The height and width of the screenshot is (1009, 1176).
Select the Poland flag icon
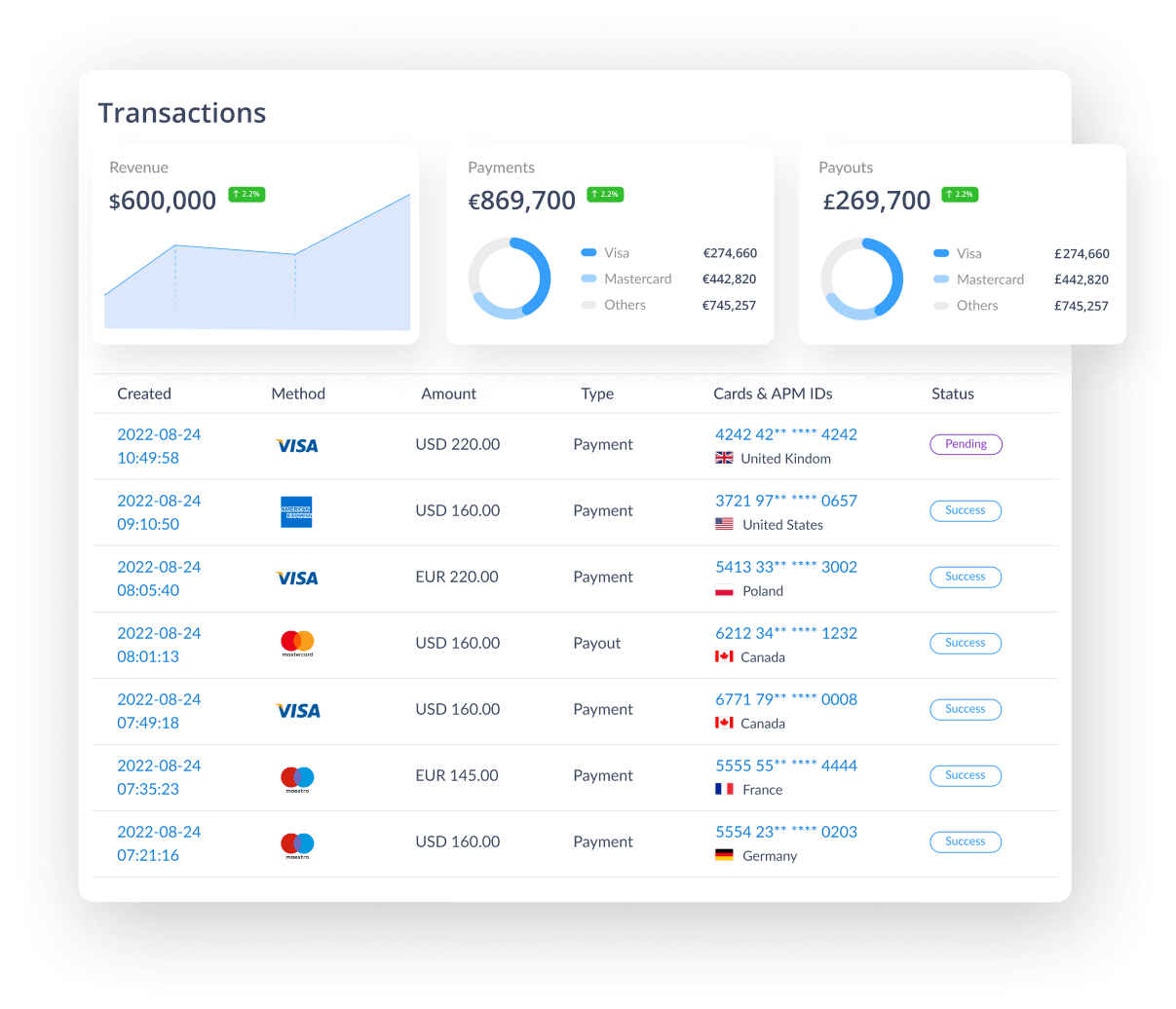tap(725, 589)
